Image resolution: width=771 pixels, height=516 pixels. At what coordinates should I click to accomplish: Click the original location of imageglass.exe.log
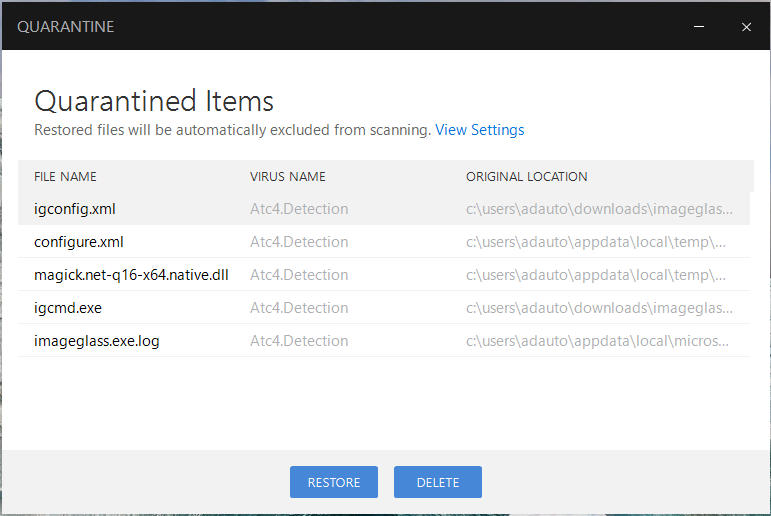click(598, 341)
